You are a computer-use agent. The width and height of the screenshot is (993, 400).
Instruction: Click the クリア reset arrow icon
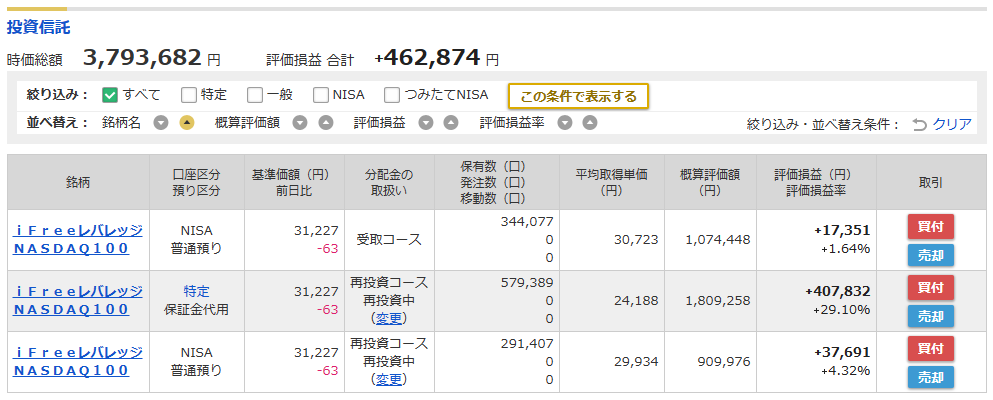[x=919, y=125]
